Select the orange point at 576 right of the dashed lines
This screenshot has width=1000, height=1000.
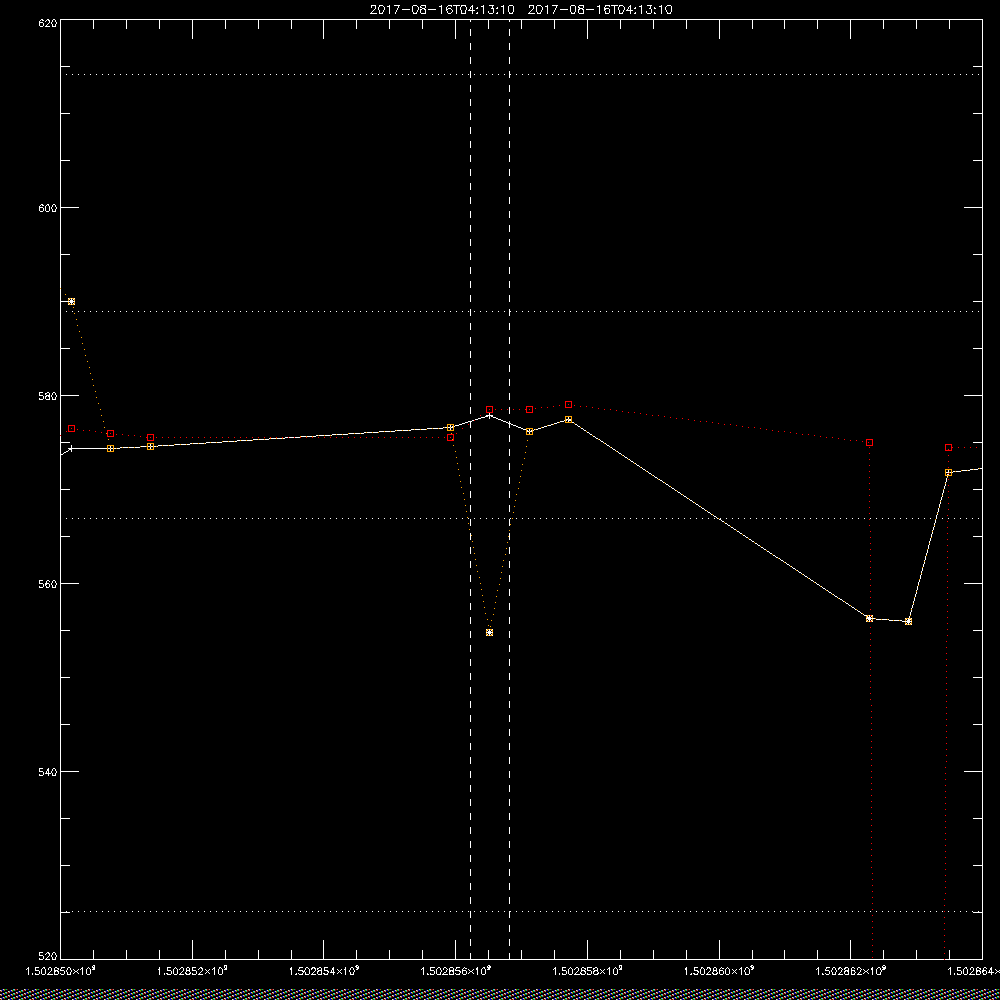tap(529, 432)
